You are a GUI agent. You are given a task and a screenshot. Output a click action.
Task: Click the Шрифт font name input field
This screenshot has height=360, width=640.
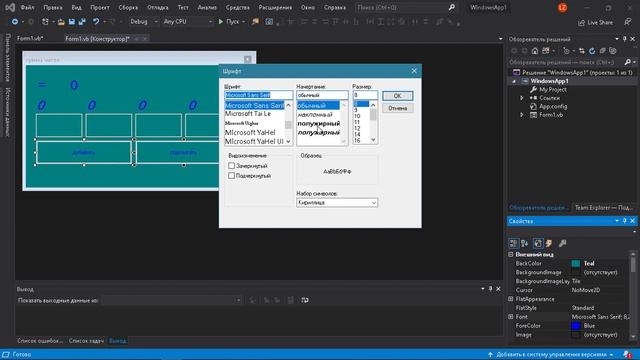(258, 95)
